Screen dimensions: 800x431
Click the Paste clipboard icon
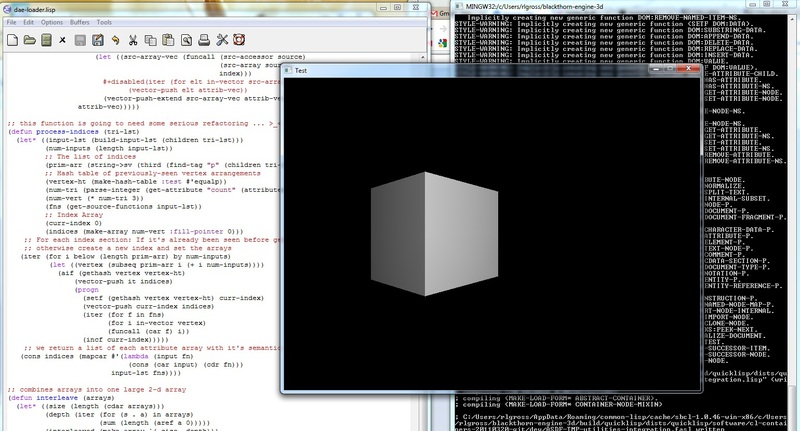coord(168,40)
